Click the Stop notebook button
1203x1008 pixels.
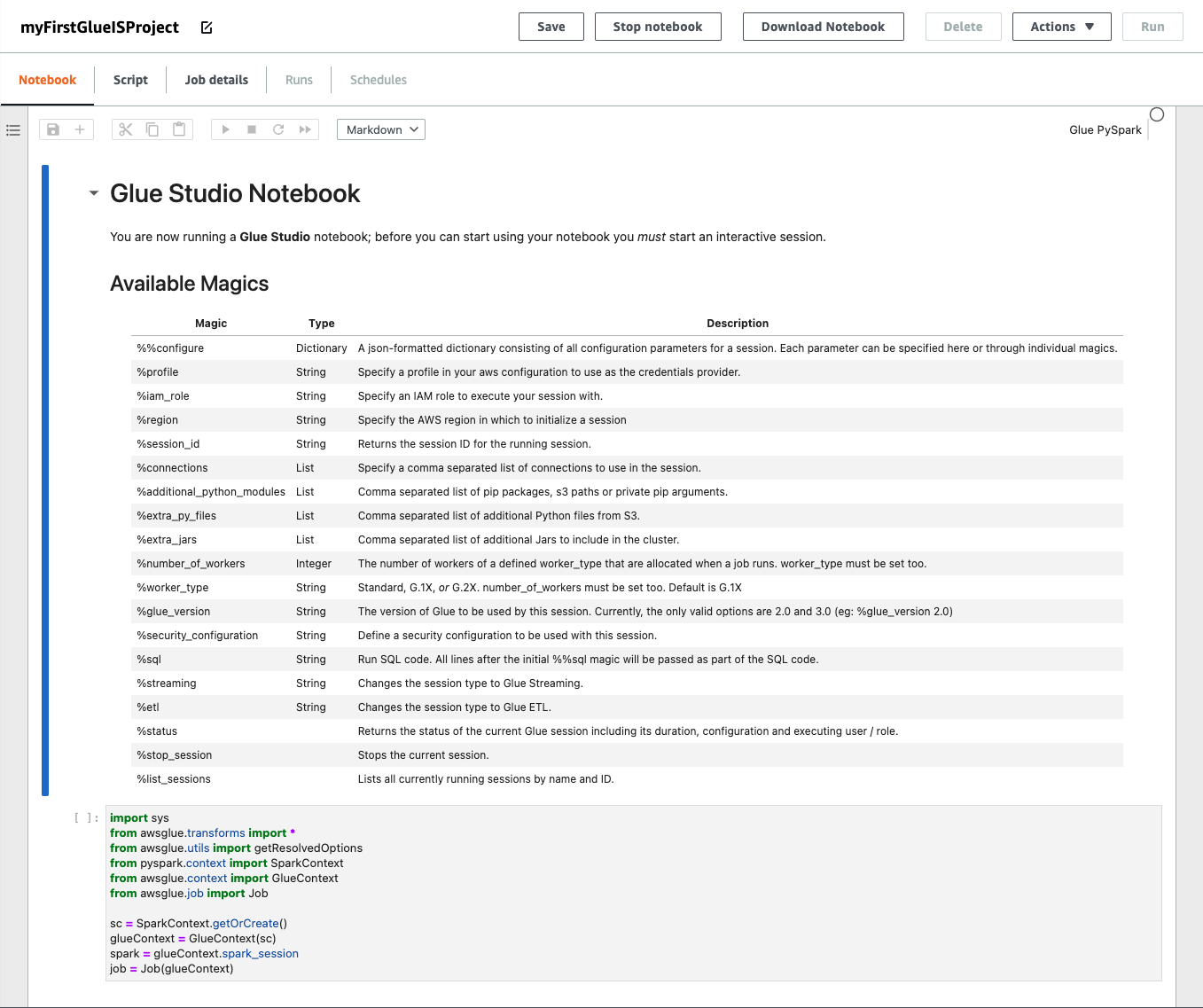pos(658,27)
